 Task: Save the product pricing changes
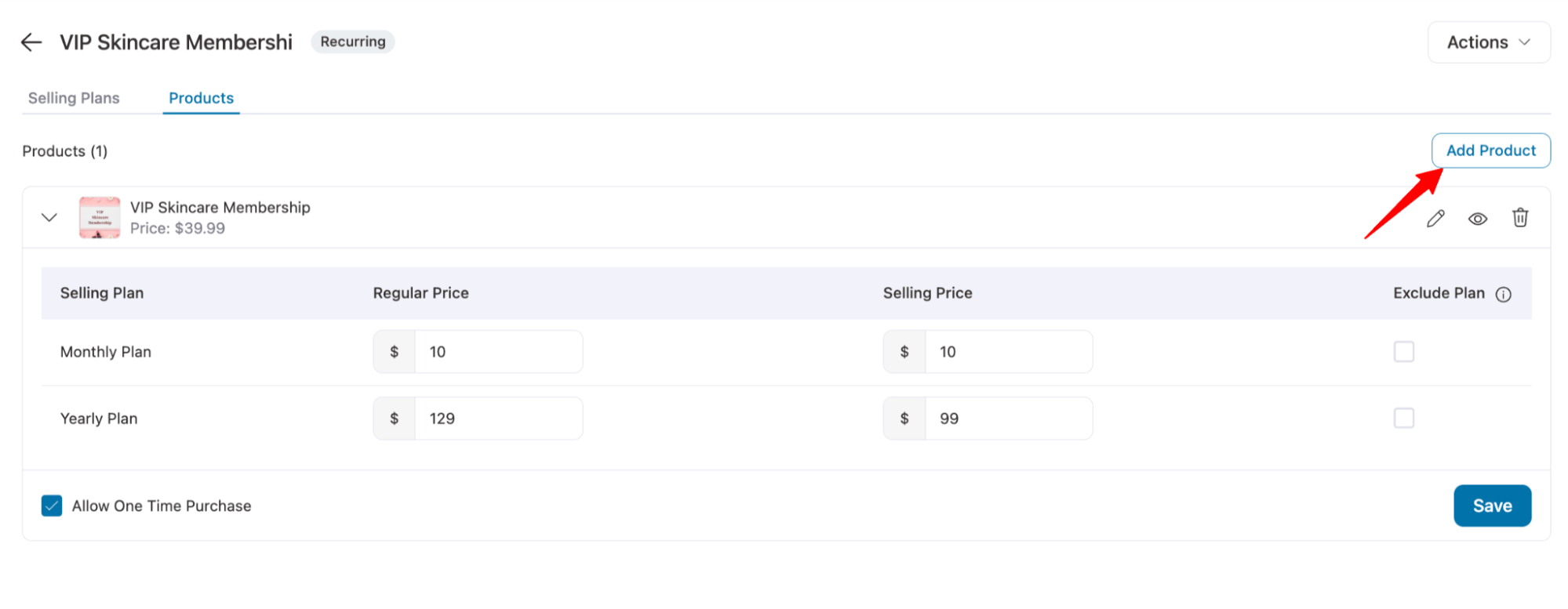tap(1492, 506)
